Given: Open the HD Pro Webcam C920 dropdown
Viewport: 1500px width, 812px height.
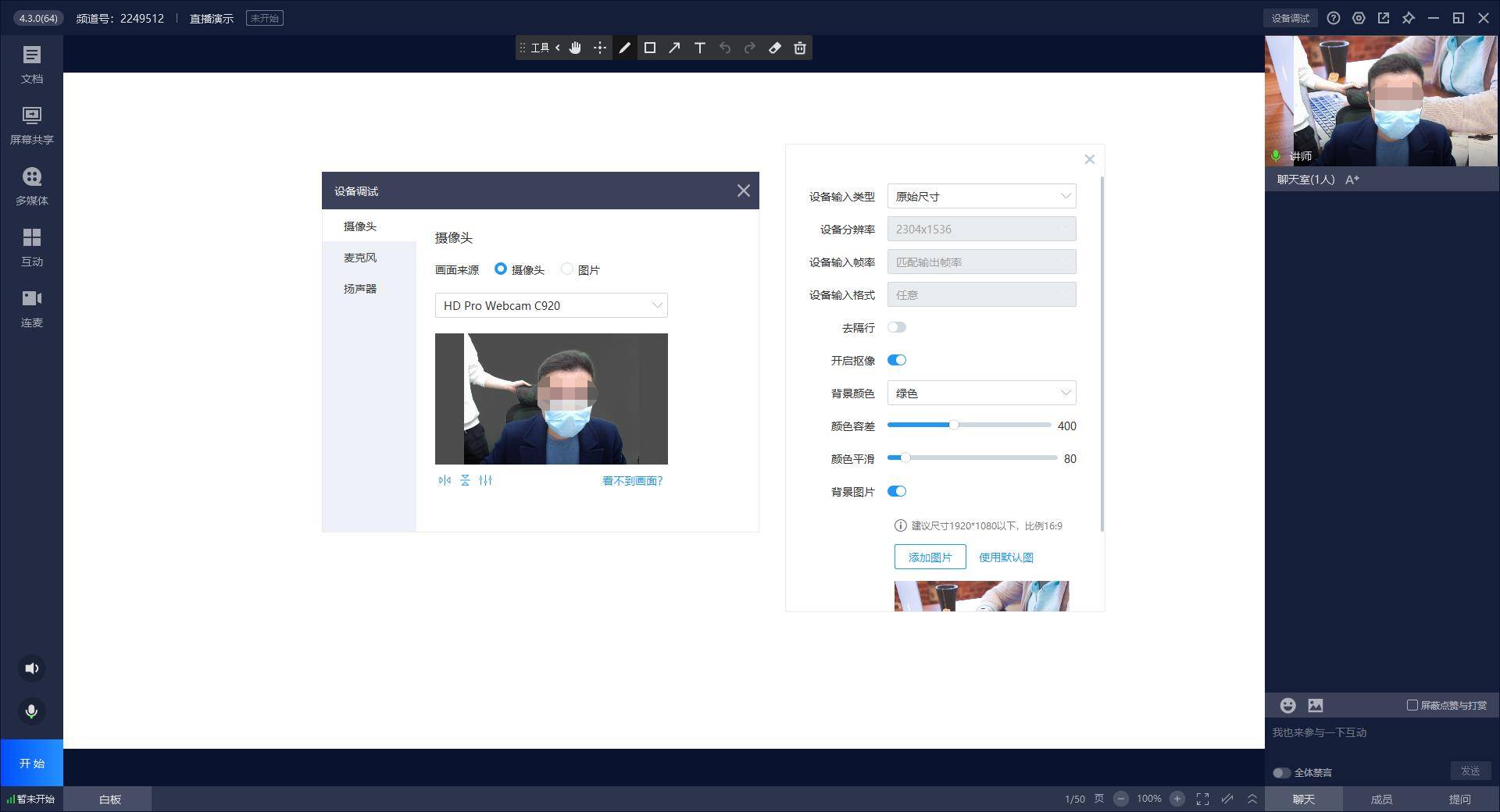Looking at the screenshot, I should pyautogui.click(x=551, y=305).
